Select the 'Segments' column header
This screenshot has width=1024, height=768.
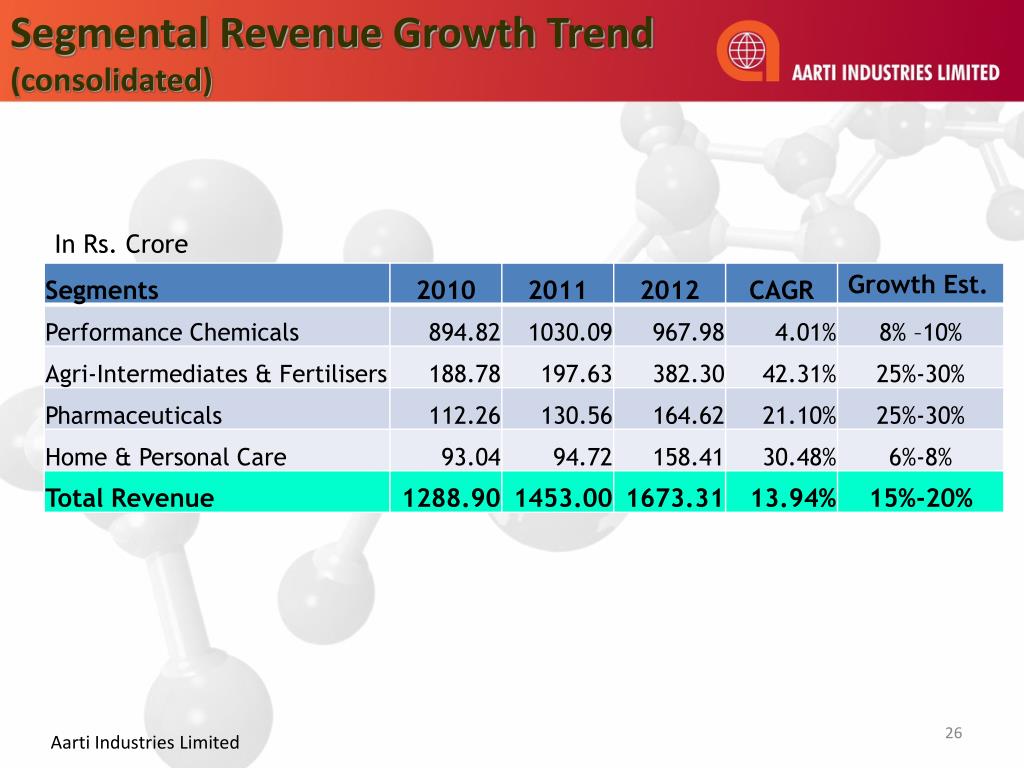[102, 290]
